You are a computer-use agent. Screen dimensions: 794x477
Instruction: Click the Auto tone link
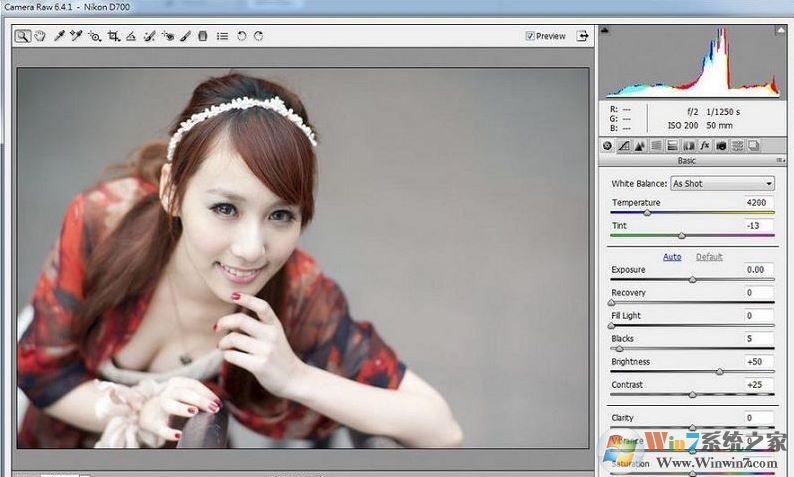point(672,257)
